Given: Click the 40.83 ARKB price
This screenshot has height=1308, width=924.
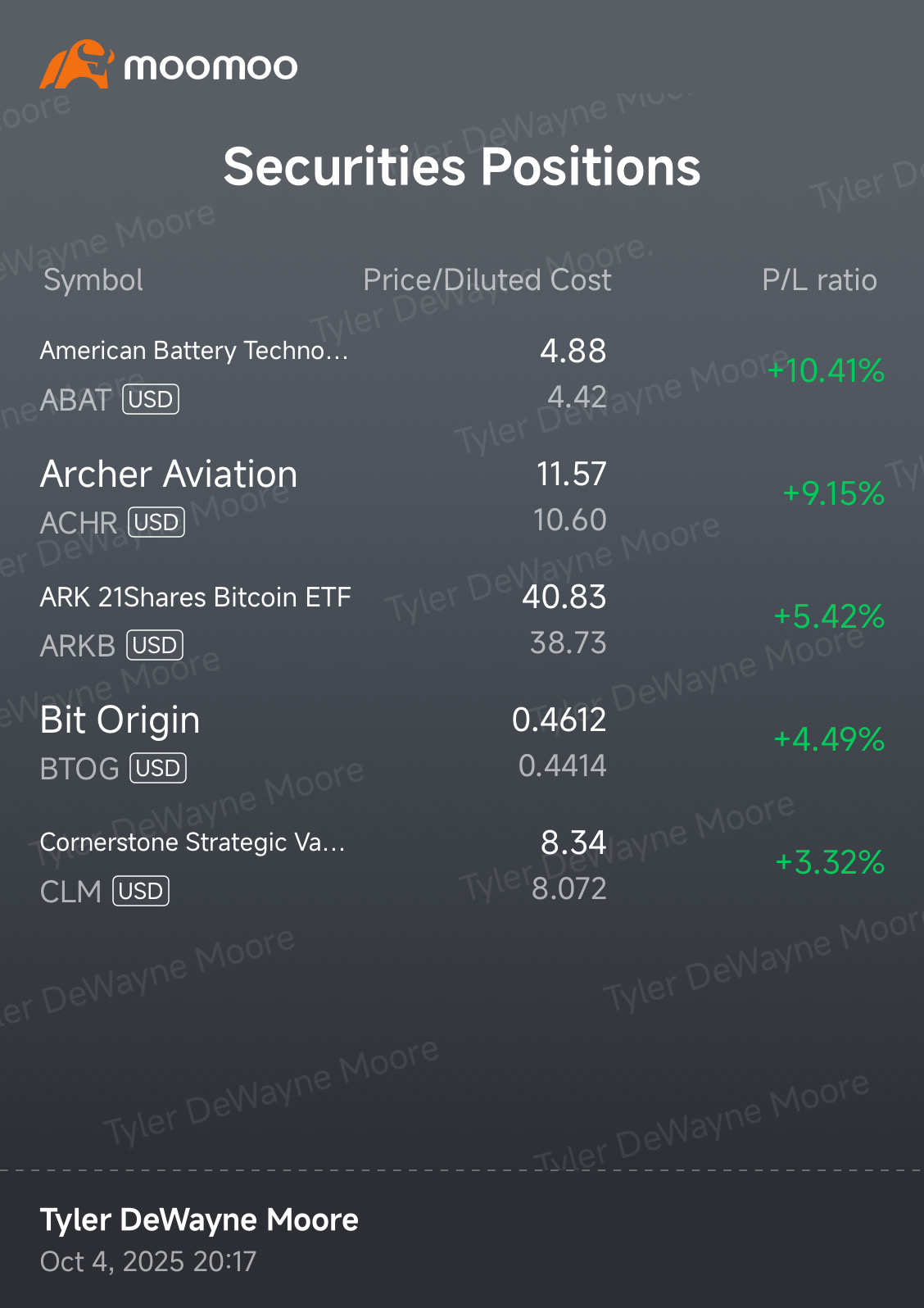Looking at the screenshot, I should tap(564, 597).
